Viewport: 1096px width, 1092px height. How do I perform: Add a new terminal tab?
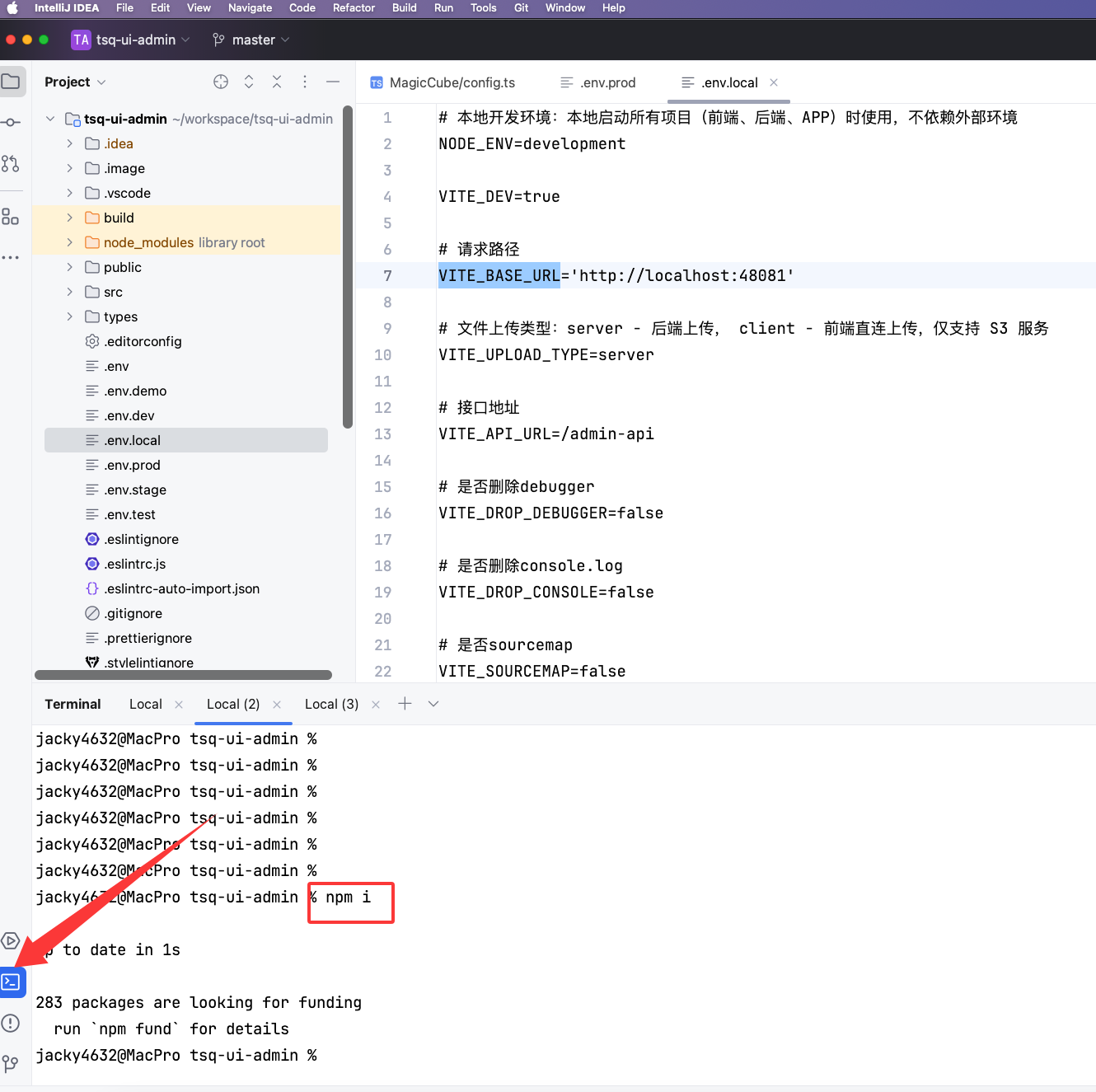pos(405,703)
